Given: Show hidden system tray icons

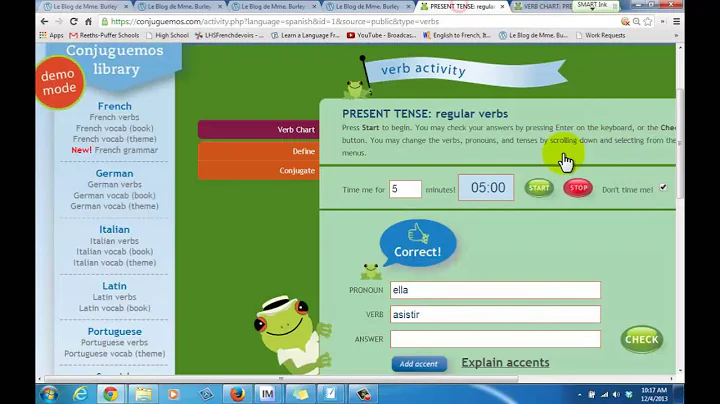Looking at the screenshot, I should (579, 394).
